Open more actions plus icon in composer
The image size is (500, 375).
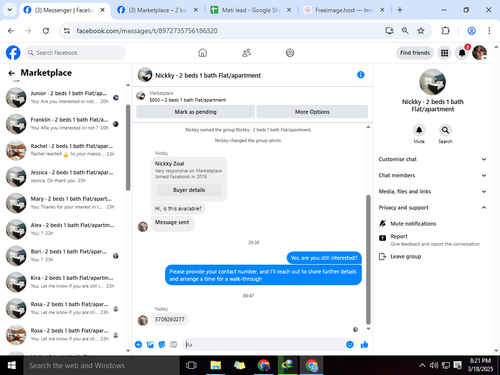tap(138, 344)
